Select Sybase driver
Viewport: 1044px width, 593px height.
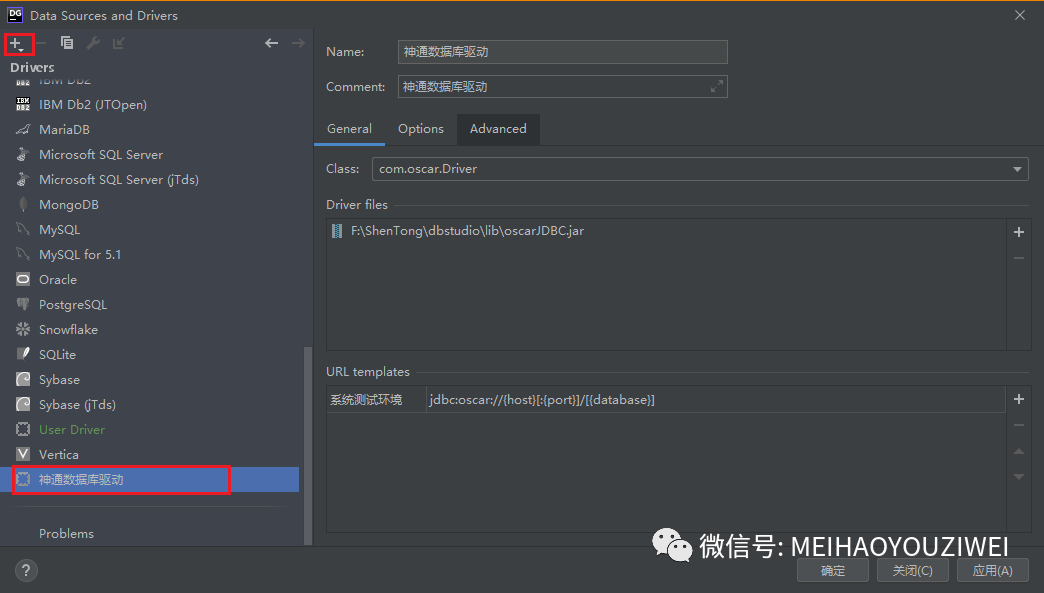150,379
